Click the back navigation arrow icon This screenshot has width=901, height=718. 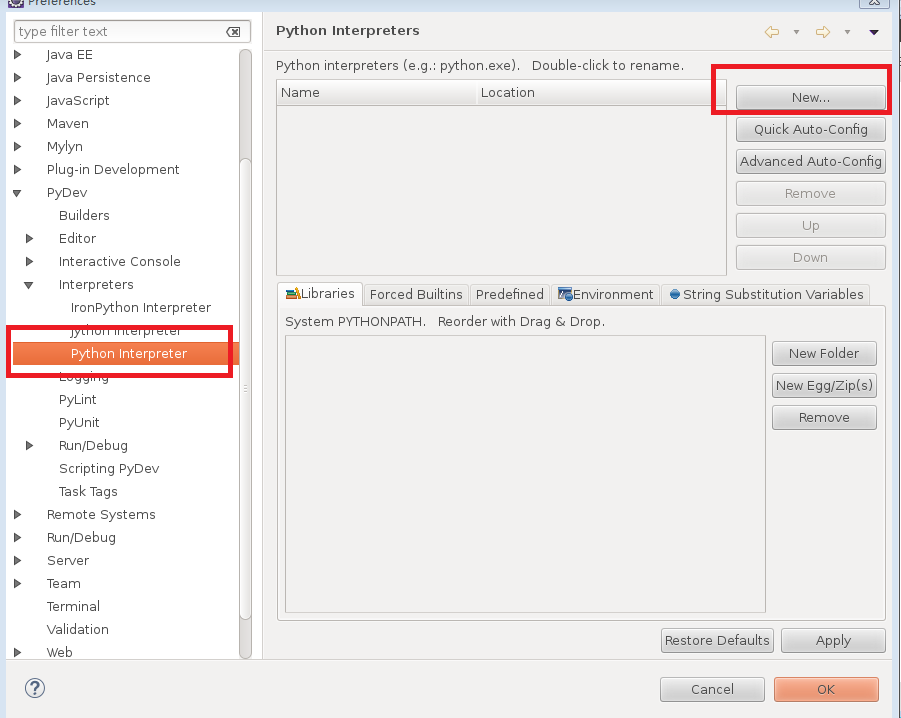point(771,32)
